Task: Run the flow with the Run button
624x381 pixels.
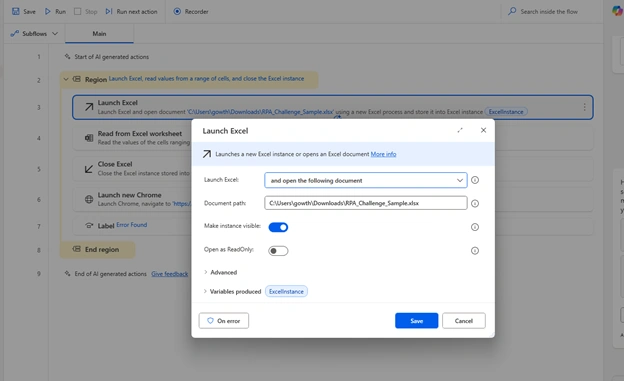Action: tap(55, 12)
